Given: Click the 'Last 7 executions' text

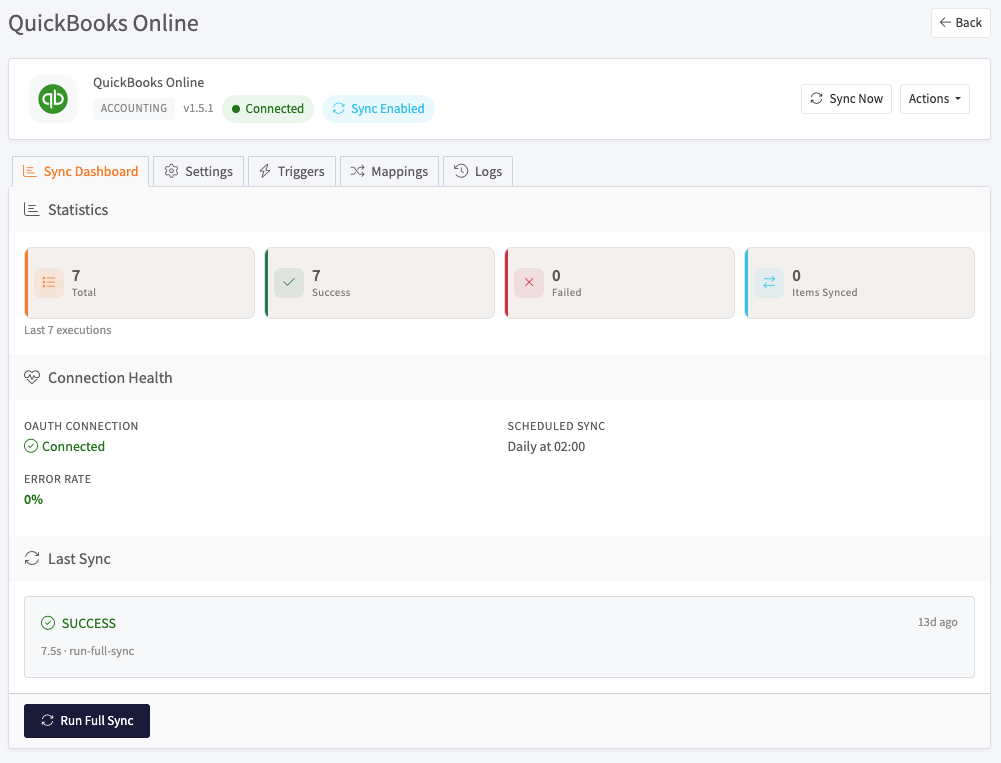Looking at the screenshot, I should (68, 330).
